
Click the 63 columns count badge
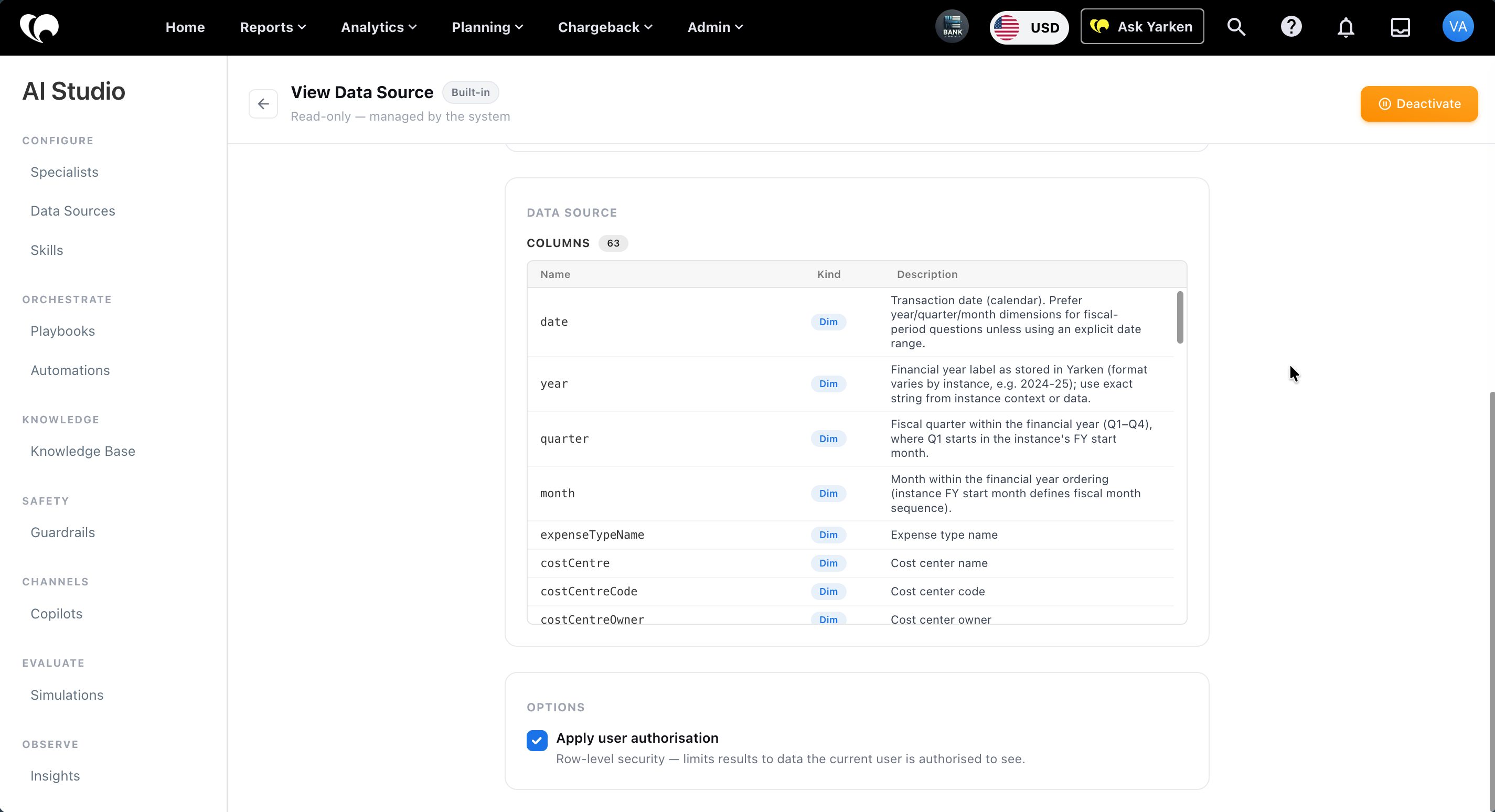(613, 243)
